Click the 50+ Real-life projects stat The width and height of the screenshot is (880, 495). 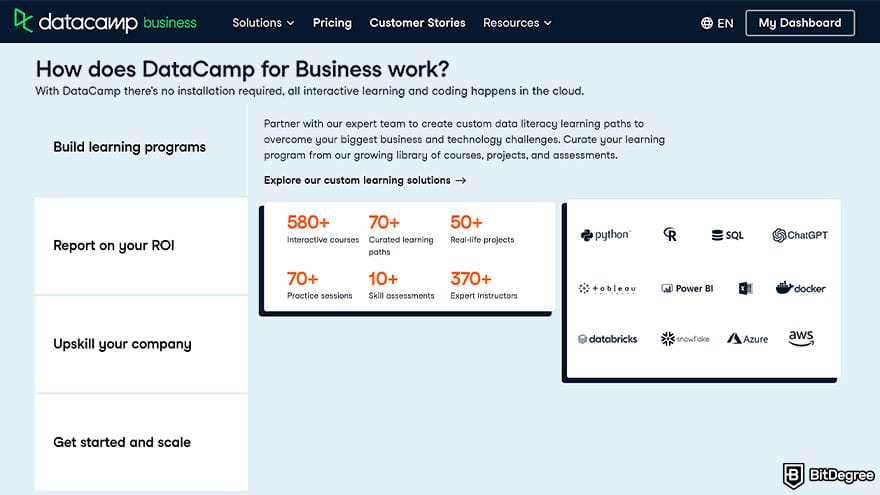(x=482, y=228)
